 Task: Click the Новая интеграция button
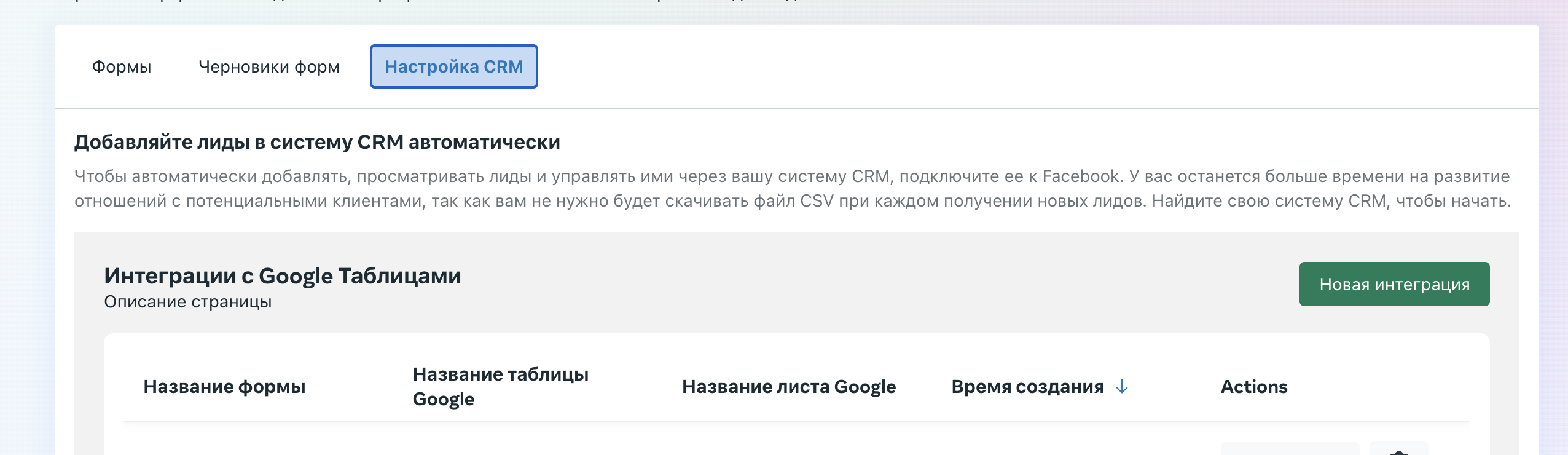point(1394,284)
